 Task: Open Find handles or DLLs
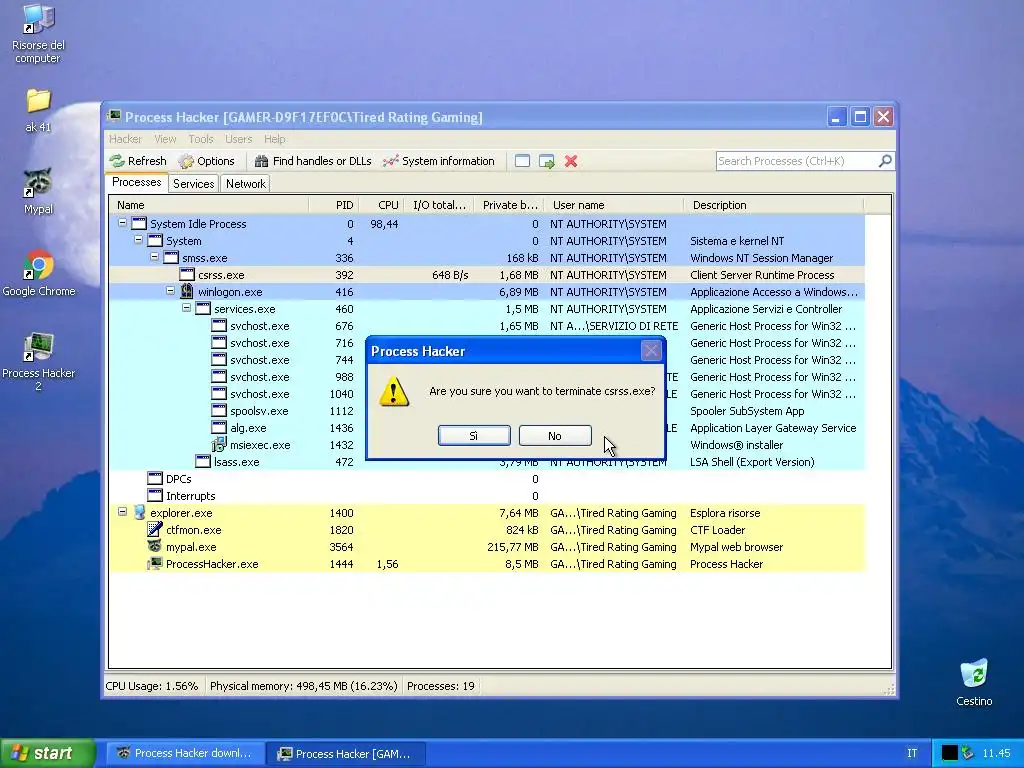click(x=313, y=161)
